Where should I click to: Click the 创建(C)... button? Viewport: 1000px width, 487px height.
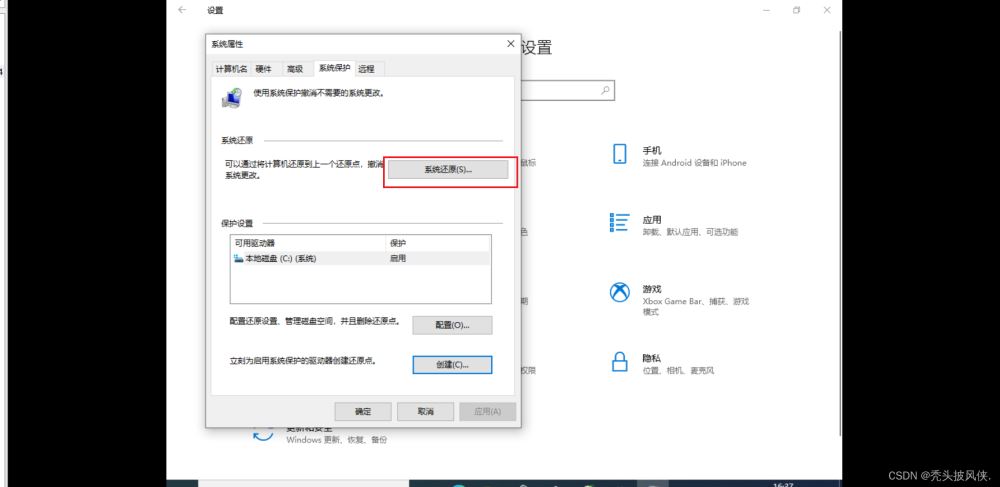tap(451, 365)
